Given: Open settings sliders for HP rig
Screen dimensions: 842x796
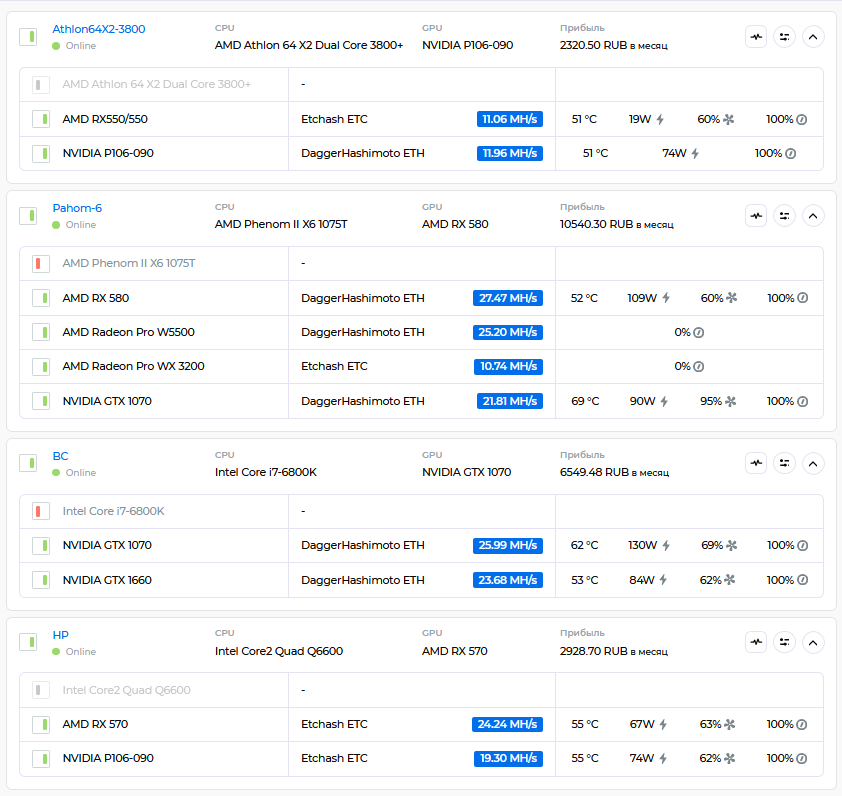Looking at the screenshot, I should (x=785, y=642).
